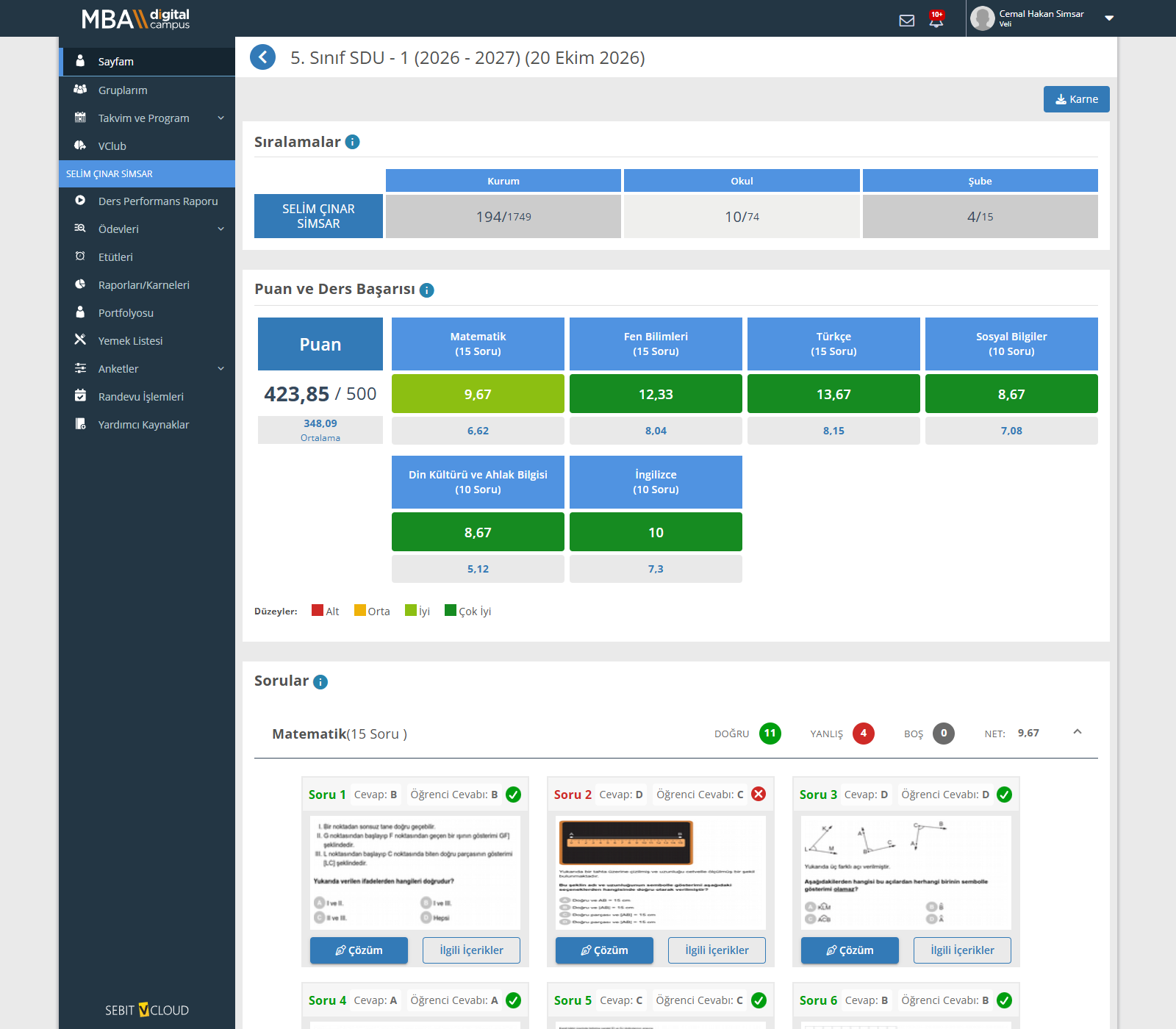Image resolution: width=1176 pixels, height=1029 pixels.
Task: Click the Kurum ranking cell 194/1749
Action: pos(503,216)
